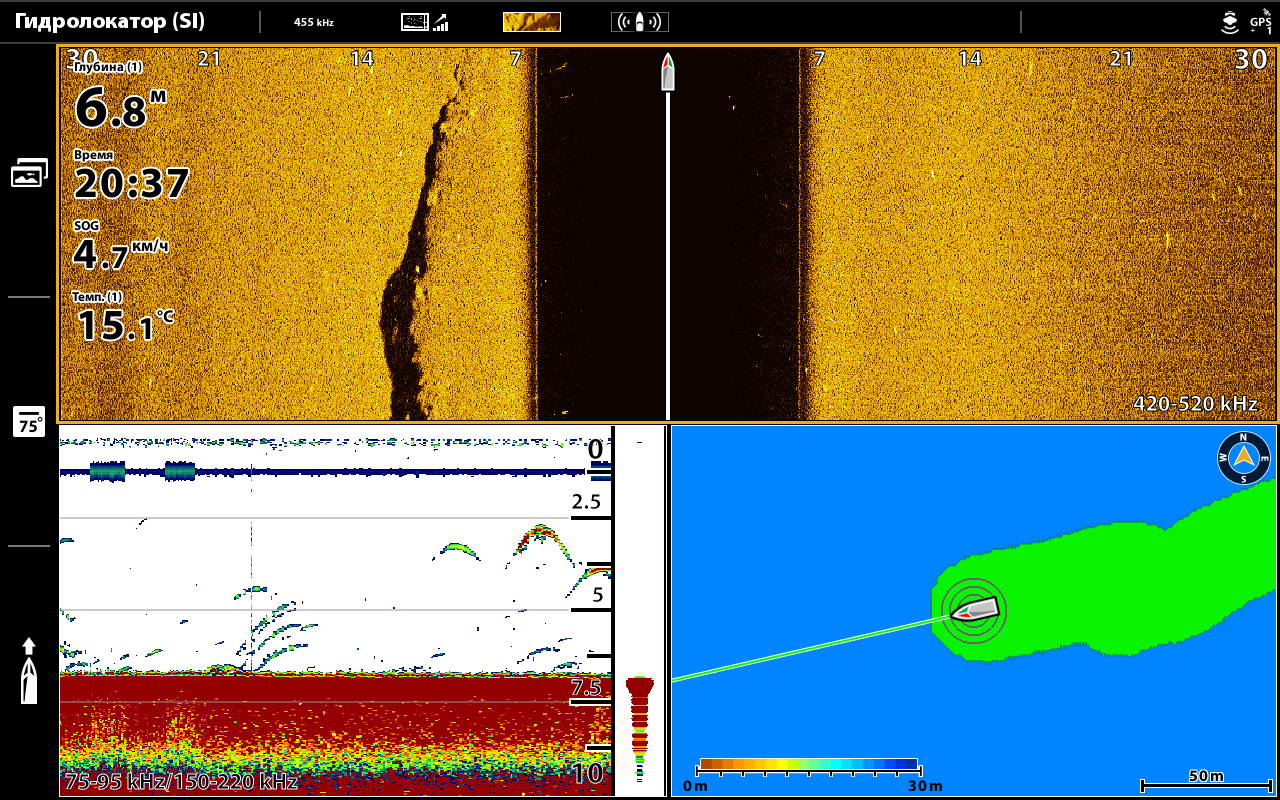Select the 455 kHz frequency setting
The image size is (1280, 800).
314,22
